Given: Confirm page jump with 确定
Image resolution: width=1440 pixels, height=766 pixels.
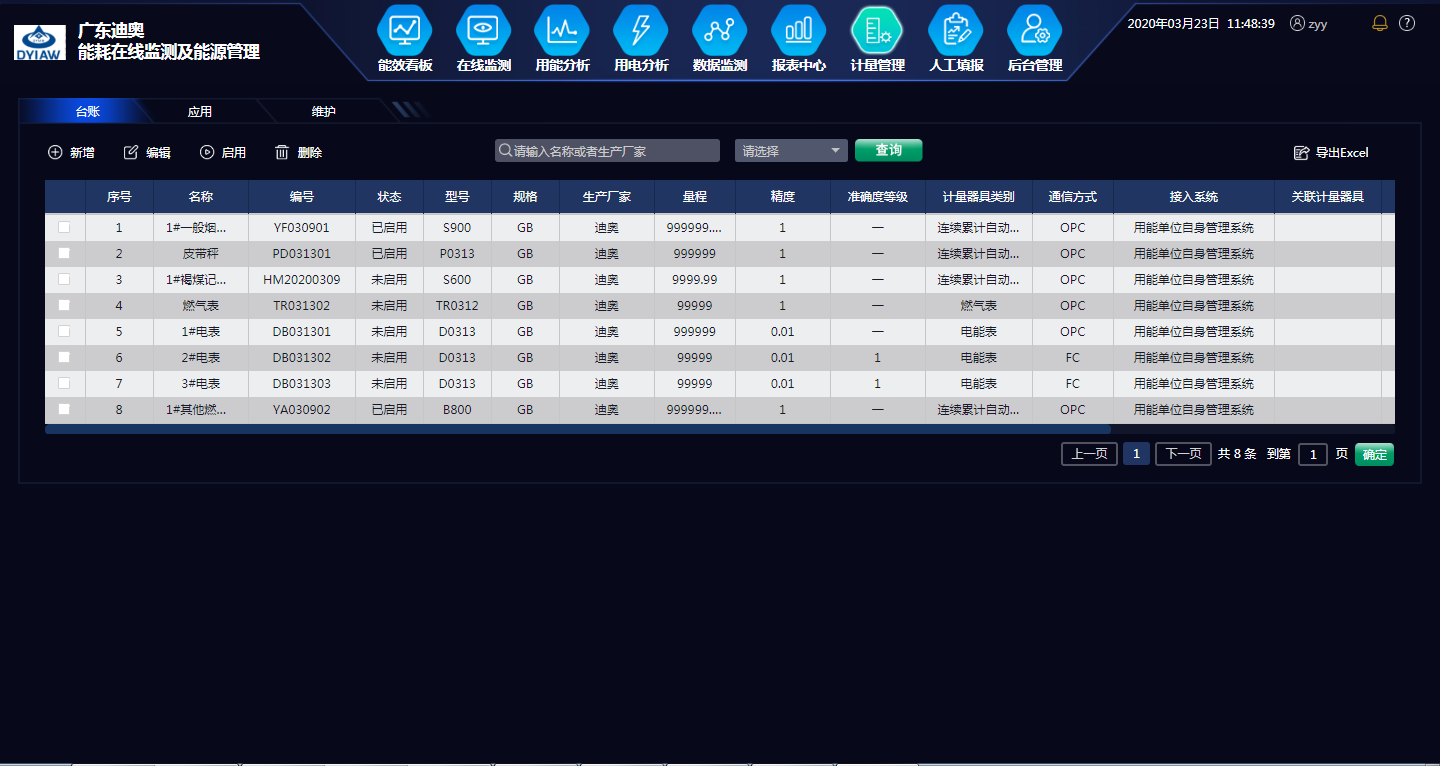Looking at the screenshot, I should point(1374,454).
